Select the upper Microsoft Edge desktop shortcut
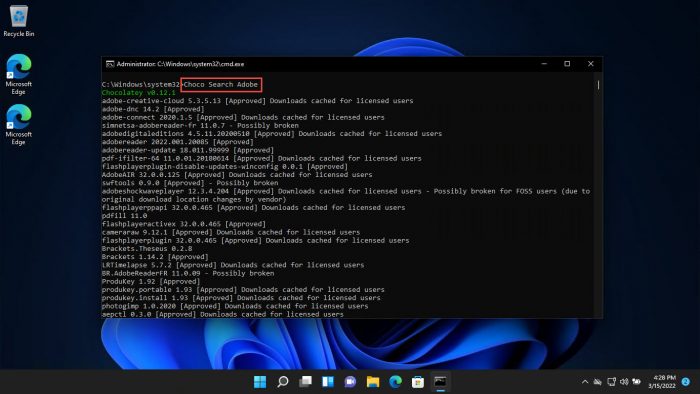This screenshot has height=394, width=700. coord(19,75)
